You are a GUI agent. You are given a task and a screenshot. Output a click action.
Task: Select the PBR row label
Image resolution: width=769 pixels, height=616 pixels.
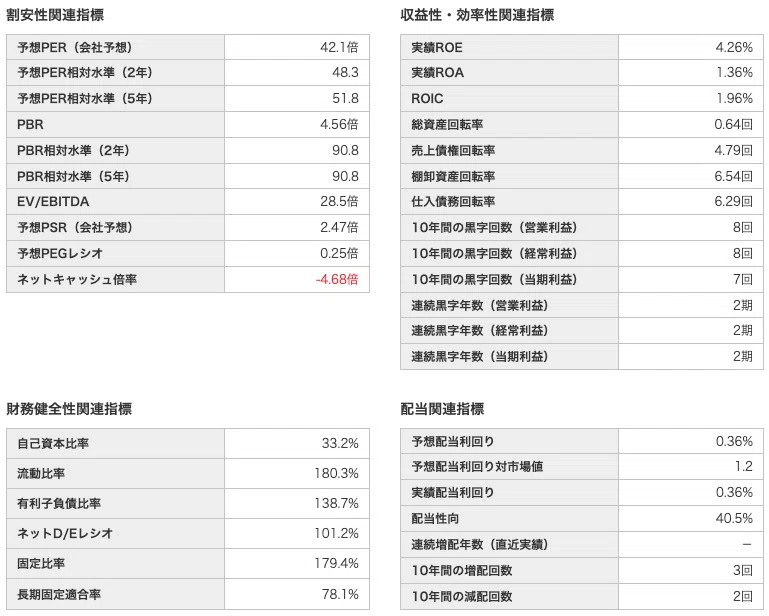click(30, 125)
